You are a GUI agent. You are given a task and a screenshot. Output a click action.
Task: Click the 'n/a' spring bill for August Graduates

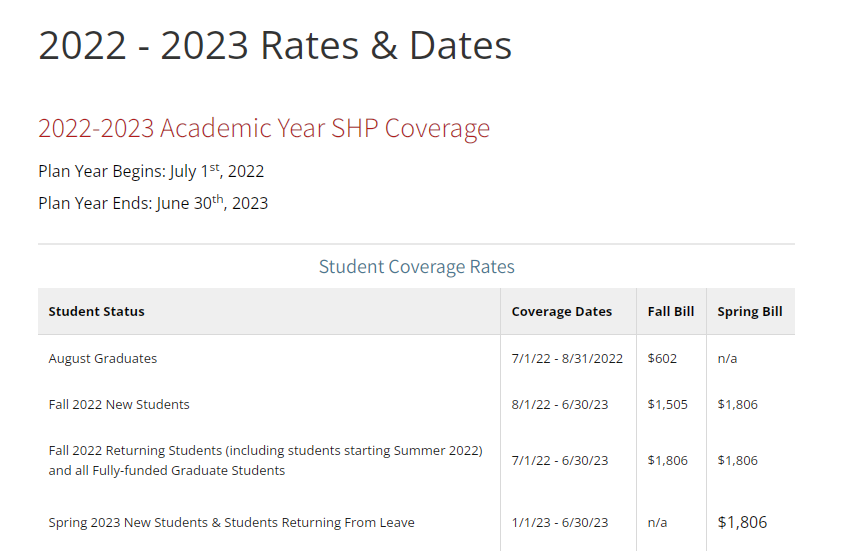click(x=727, y=359)
